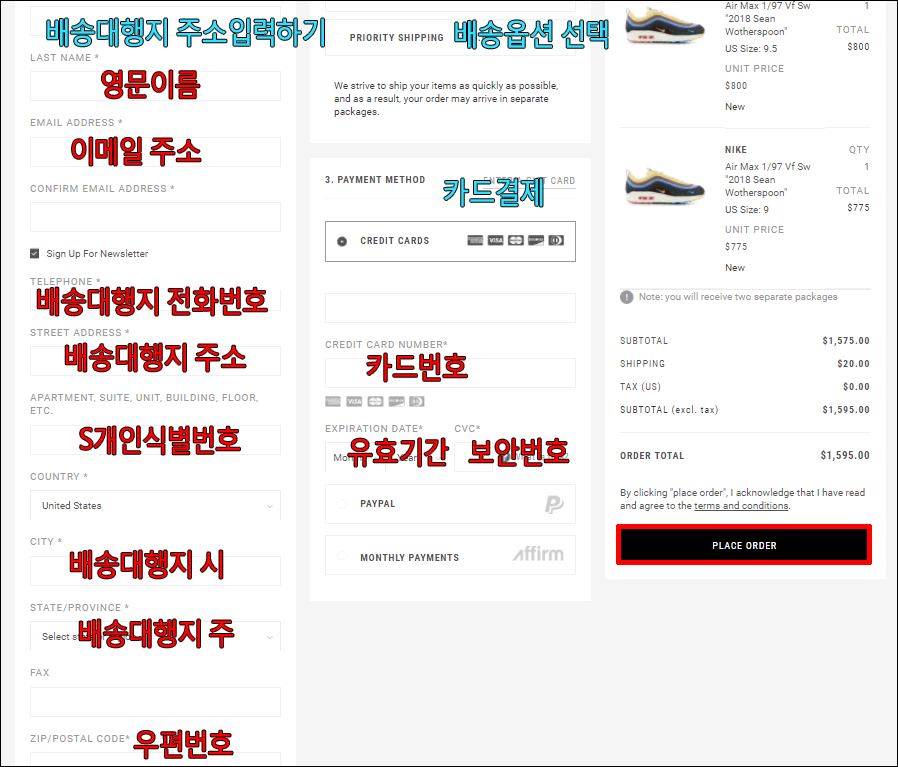Click the Visa icon below the card number field

tap(354, 402)
